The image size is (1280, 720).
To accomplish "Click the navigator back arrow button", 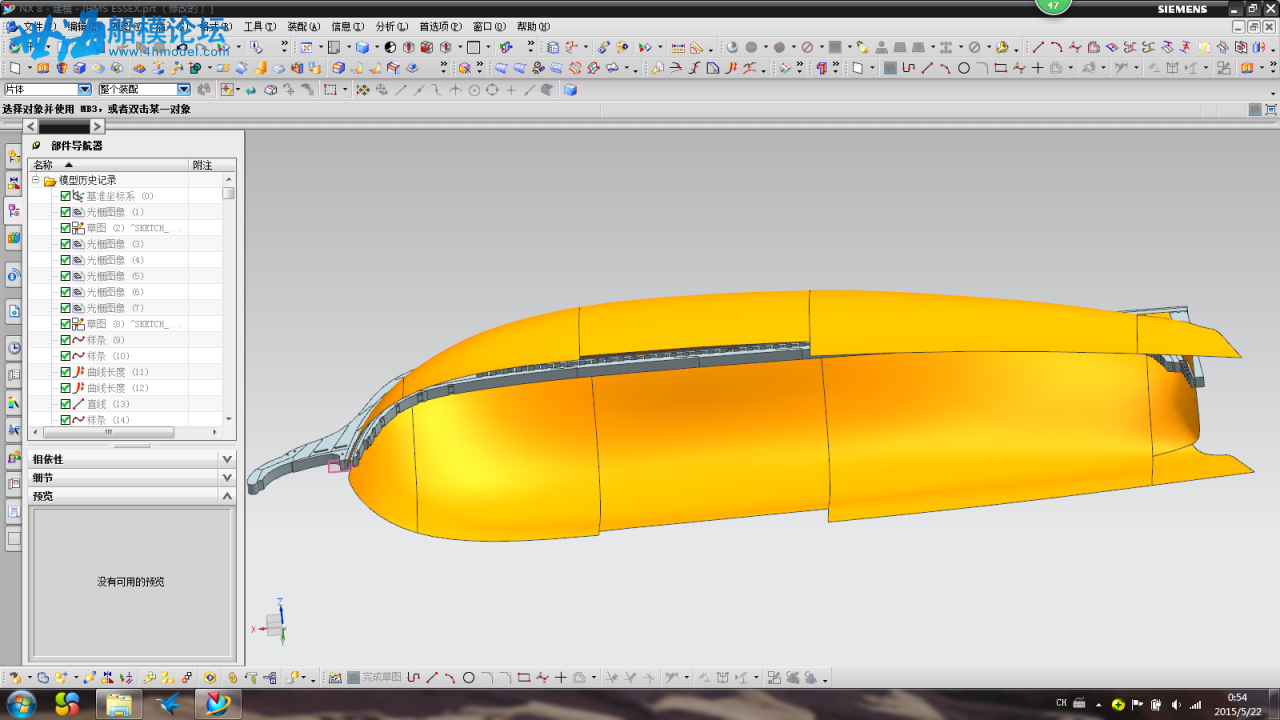I will [x=31, y=126].
